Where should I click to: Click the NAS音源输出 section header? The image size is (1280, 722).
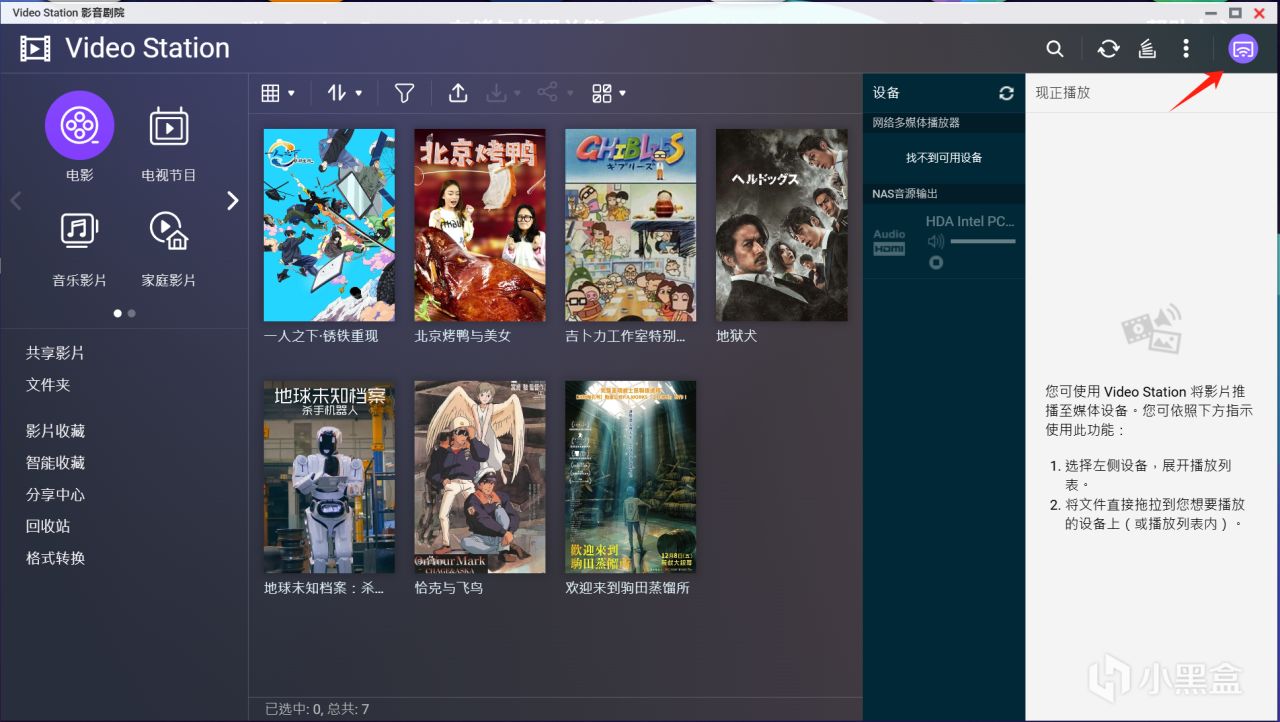(x=905, y=194)
